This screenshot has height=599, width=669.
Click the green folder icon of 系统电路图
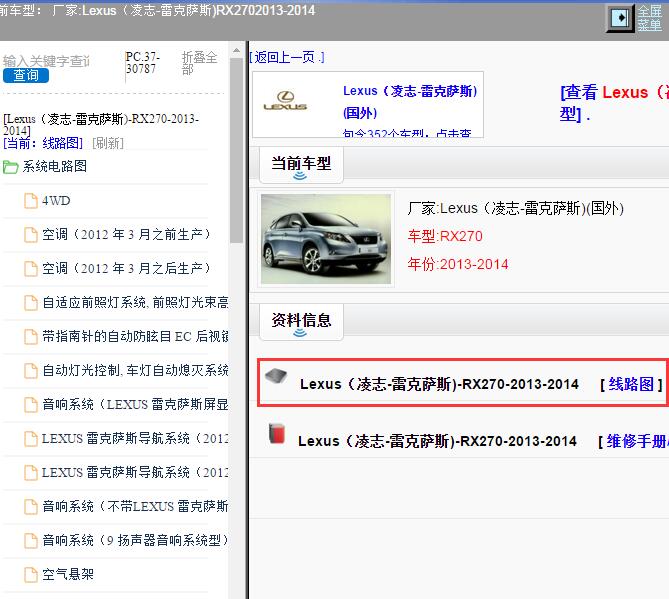pos(10,167)
